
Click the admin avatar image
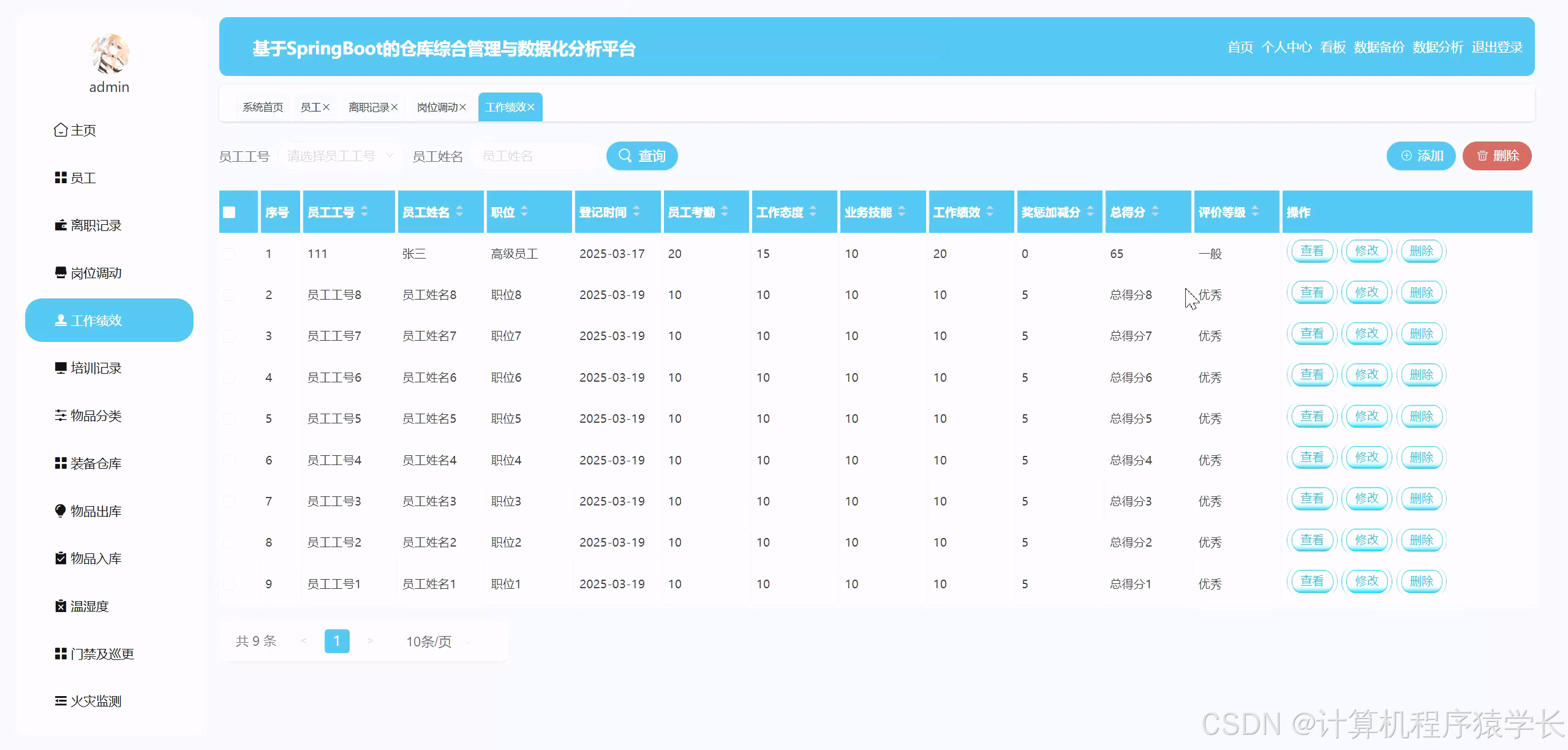coord(109,54)
